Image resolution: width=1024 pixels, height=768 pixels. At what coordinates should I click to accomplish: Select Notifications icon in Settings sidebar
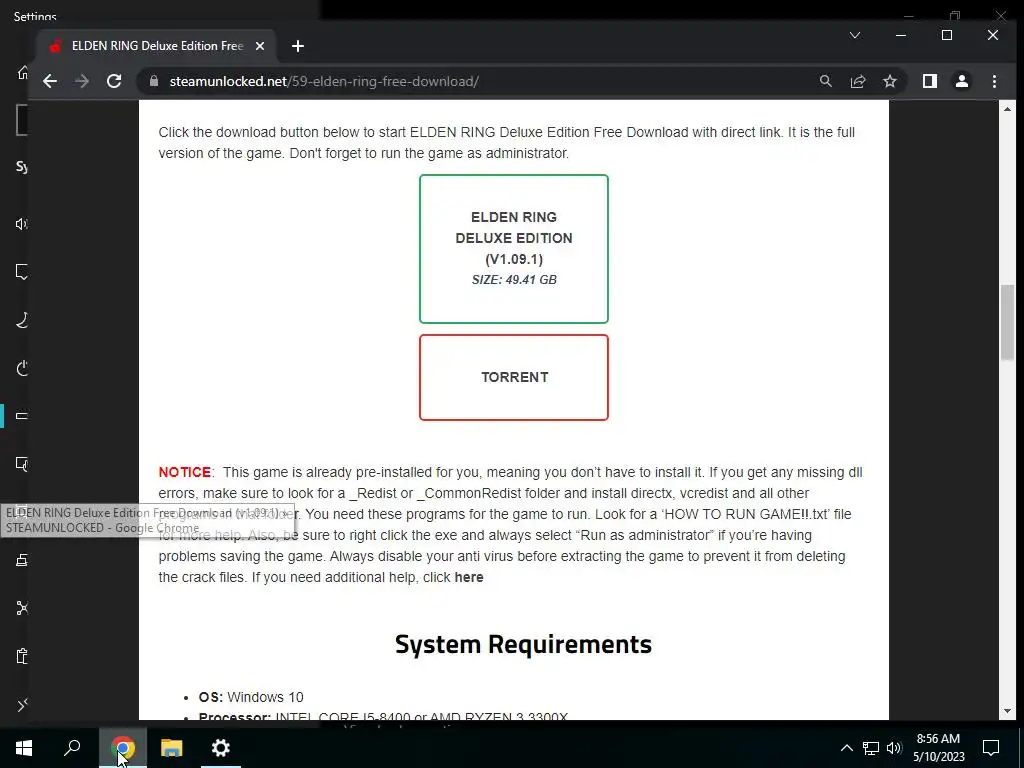[x=22, y=272]
